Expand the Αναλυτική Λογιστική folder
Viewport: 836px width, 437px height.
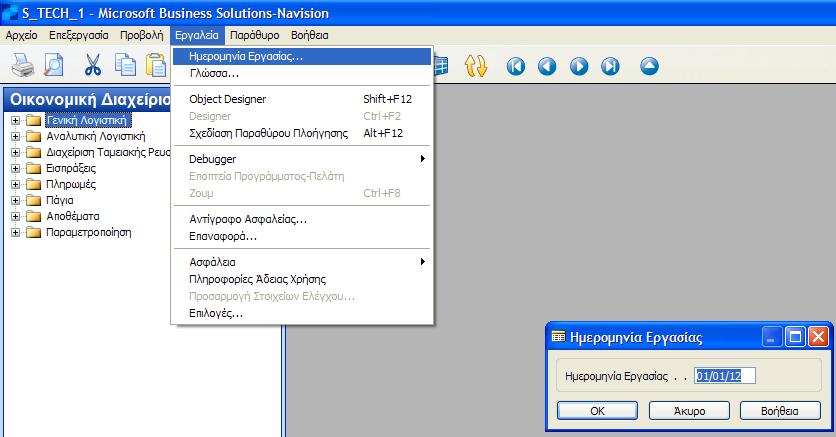[15, 136]
